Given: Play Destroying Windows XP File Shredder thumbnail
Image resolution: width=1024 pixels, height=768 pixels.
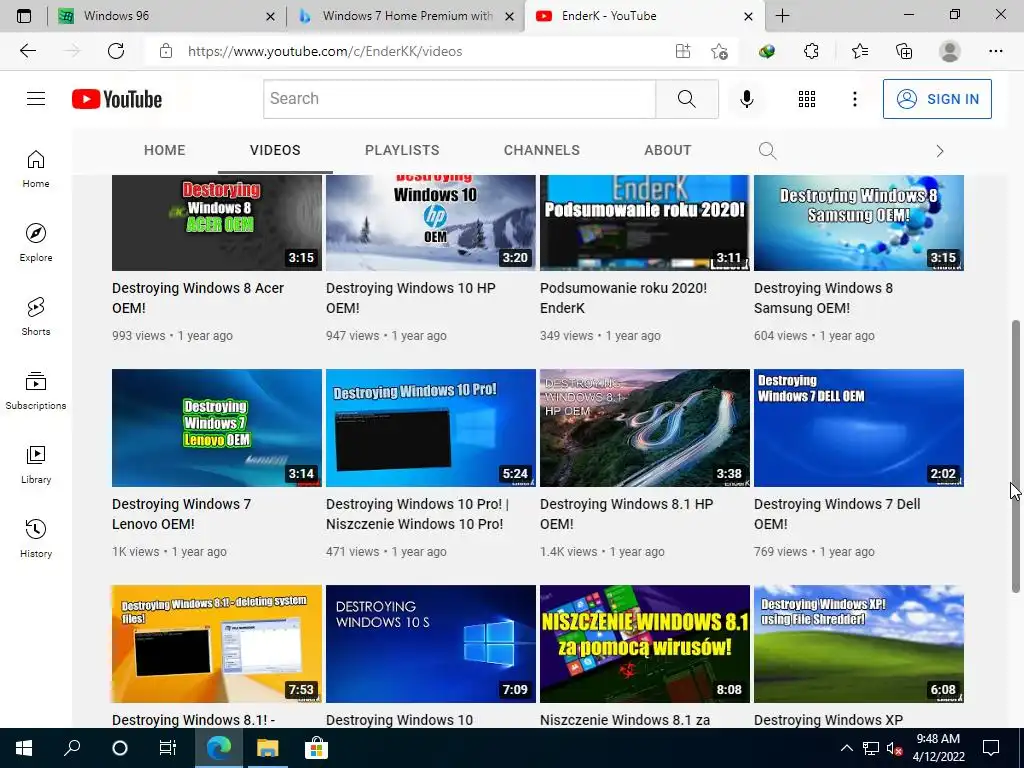Looking at the screenshot, I should 859,644.
